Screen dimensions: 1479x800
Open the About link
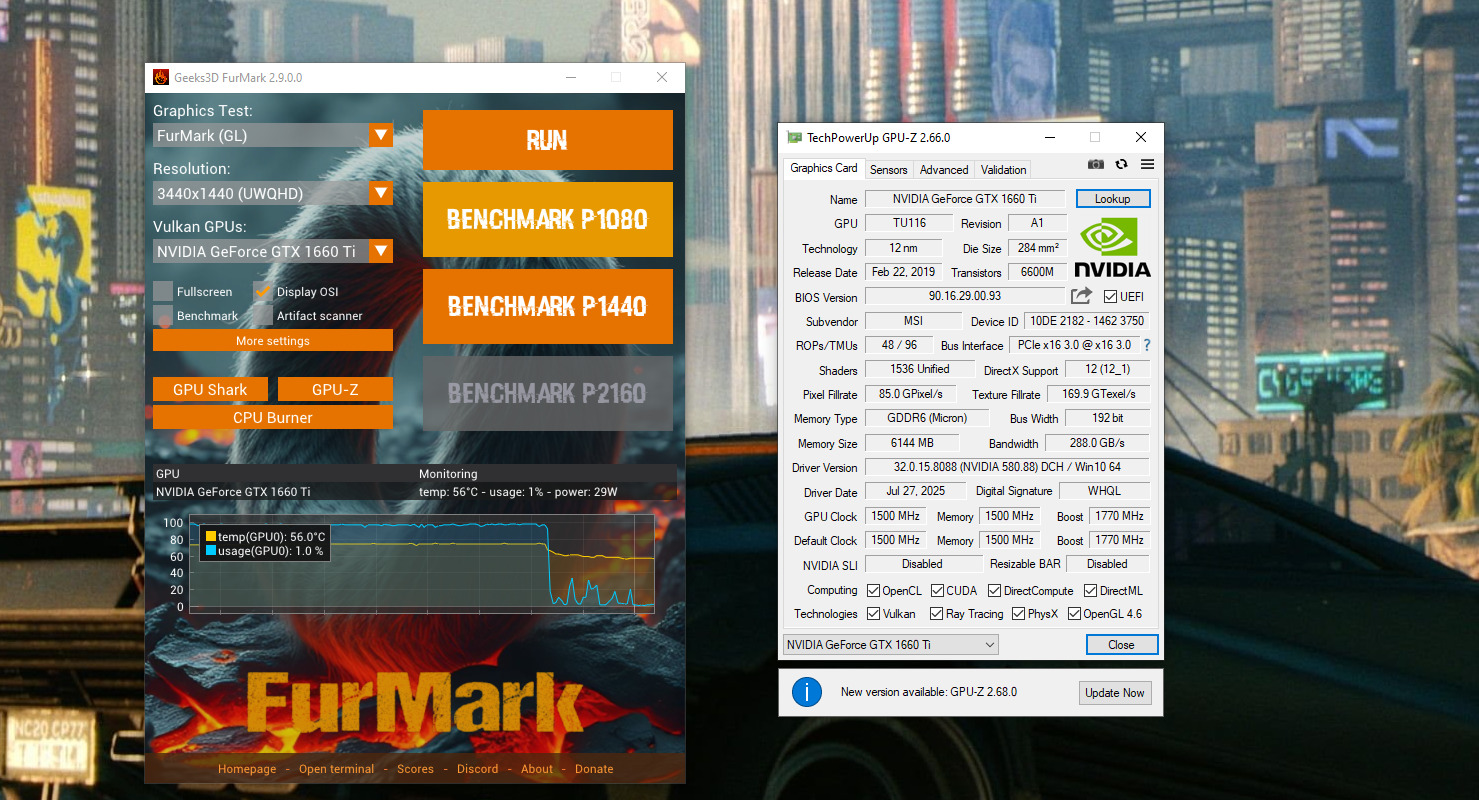[537, 769]
